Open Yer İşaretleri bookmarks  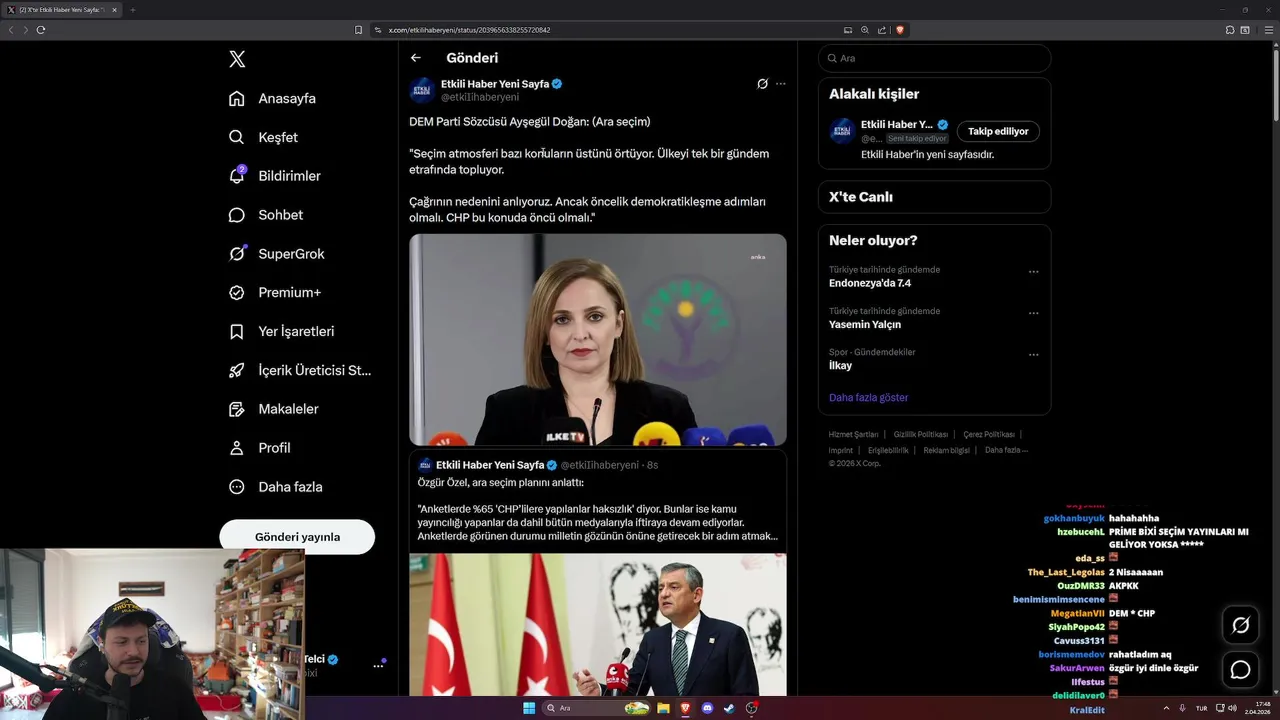pos(282,331)
